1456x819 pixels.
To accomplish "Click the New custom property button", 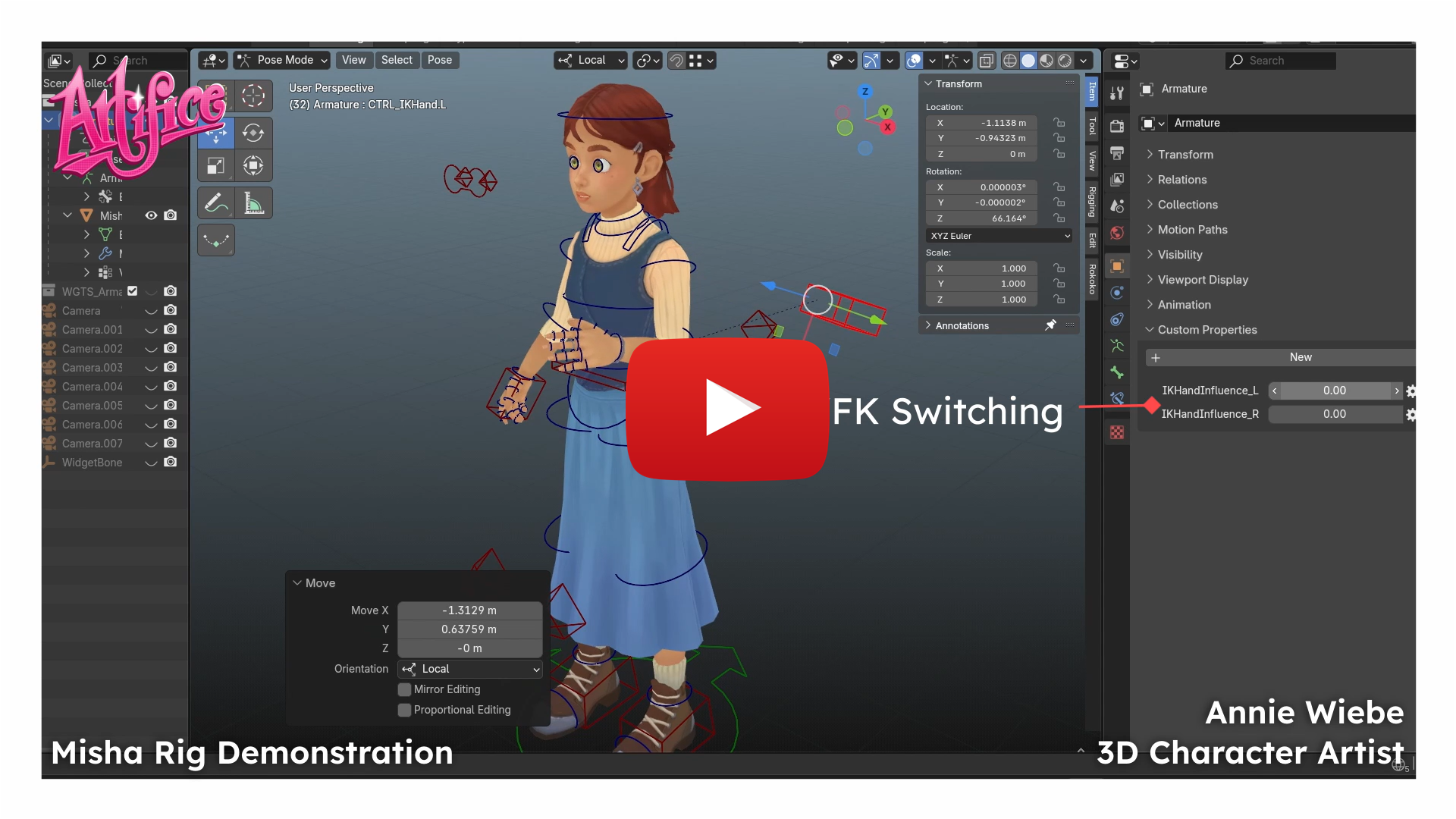I will point(1282,357).
